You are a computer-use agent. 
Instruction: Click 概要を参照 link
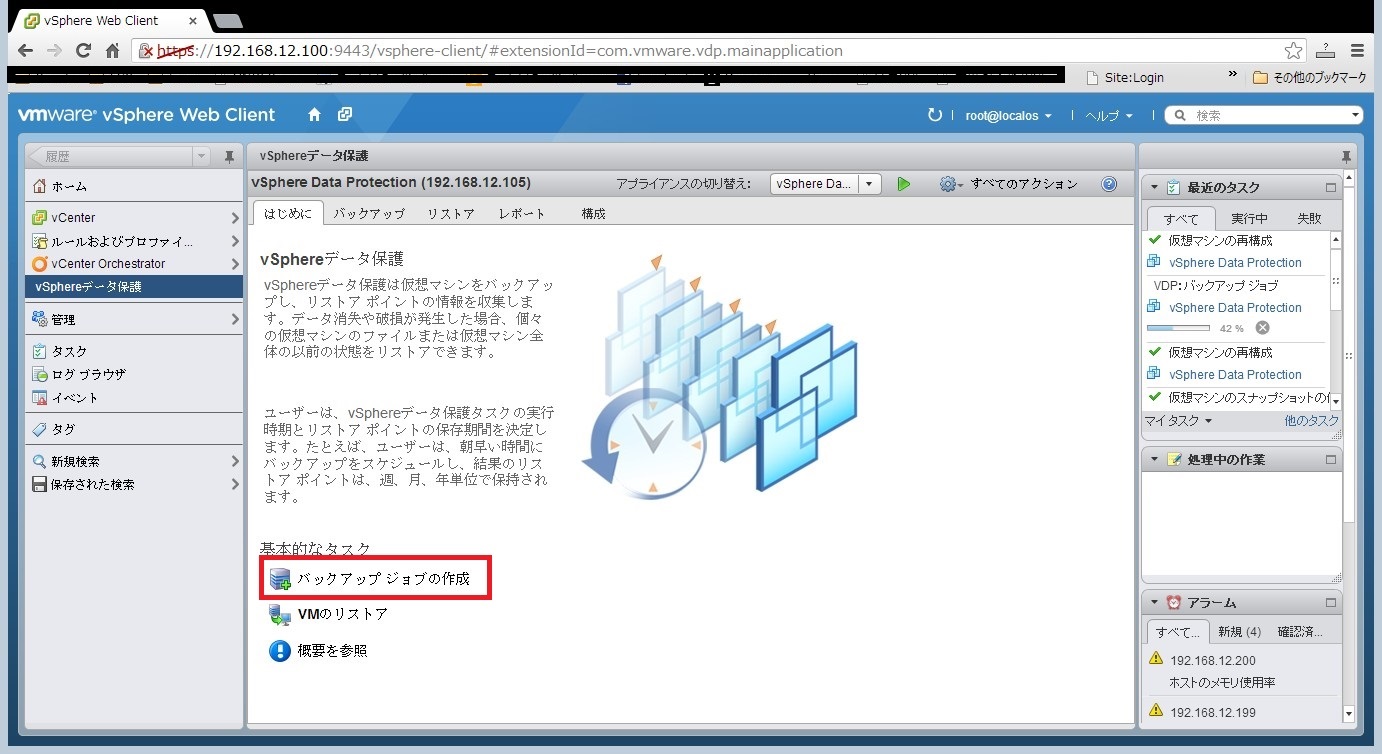pos(333,650)
